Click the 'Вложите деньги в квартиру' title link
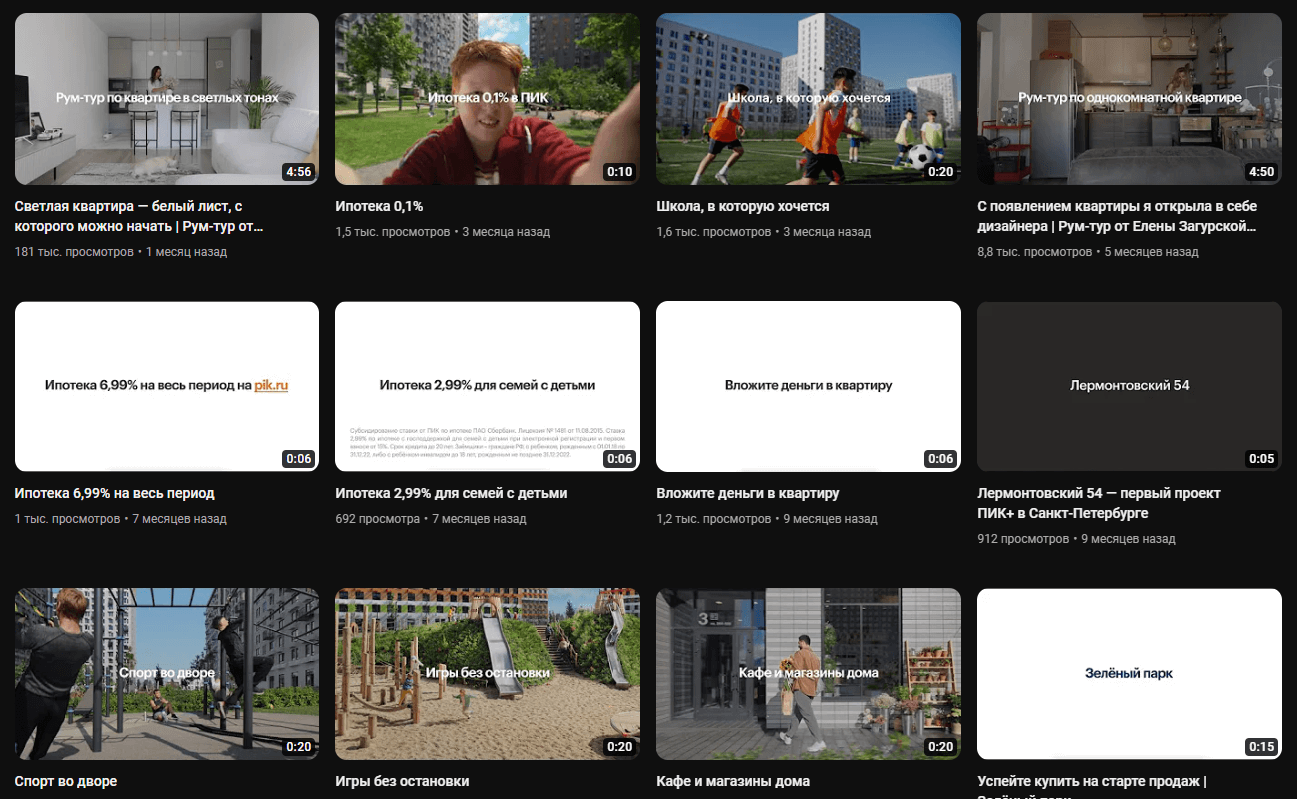This screenshot has height=799, width=1297. (747, 493)
